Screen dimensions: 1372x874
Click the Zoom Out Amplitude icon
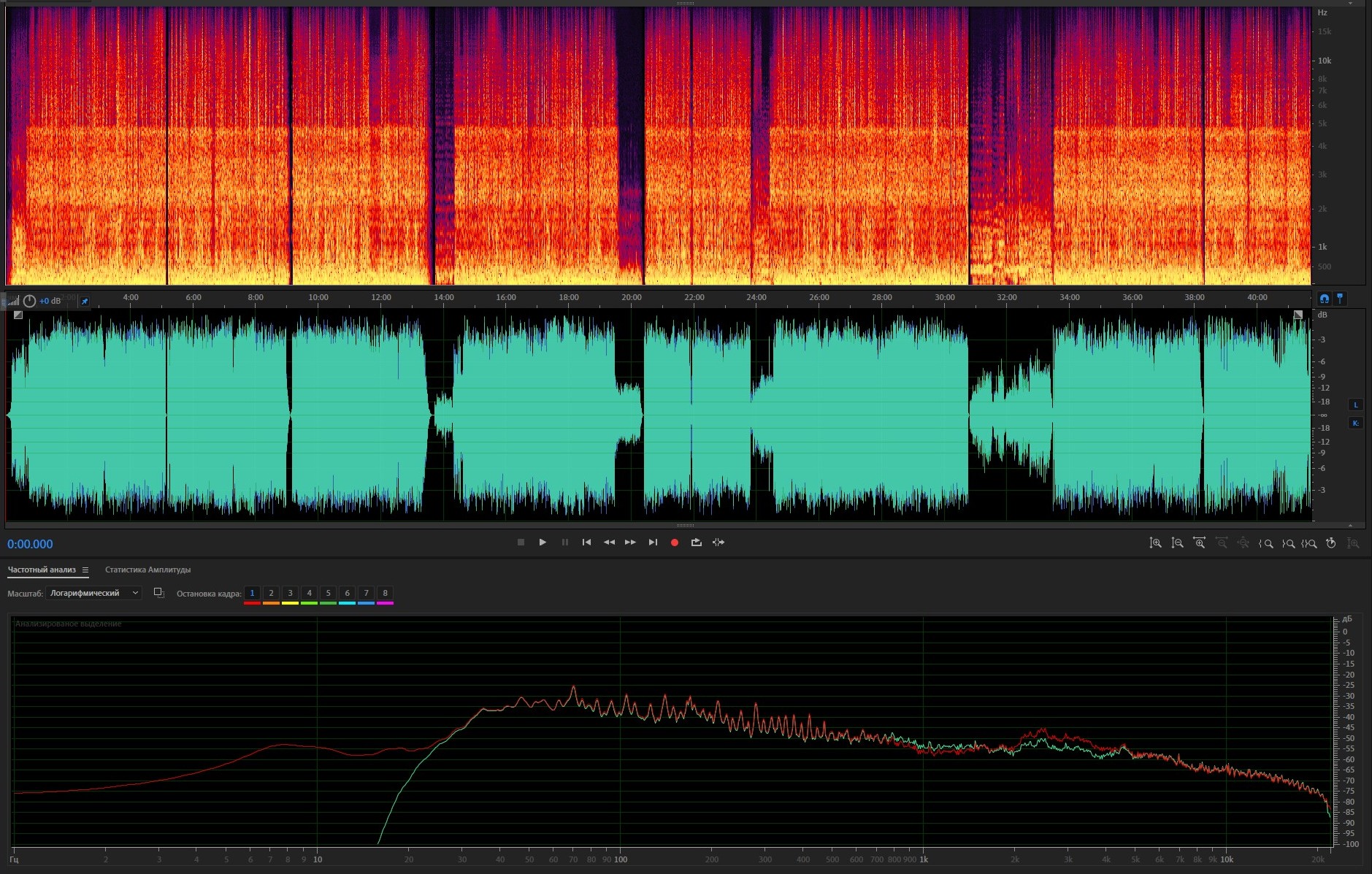pyautogui.click(x=1177, y=543)
